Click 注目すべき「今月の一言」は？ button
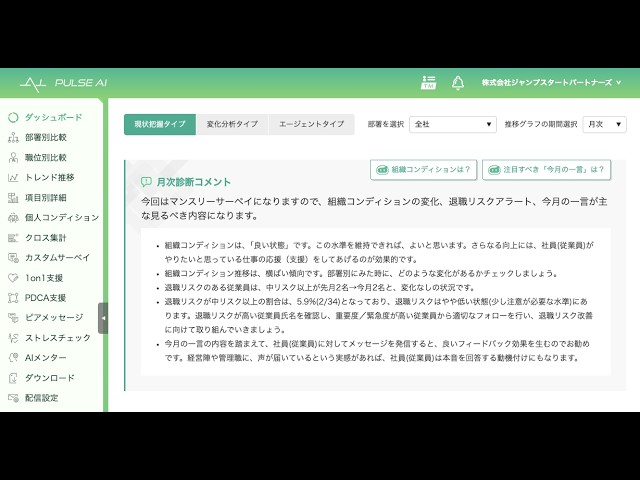Screen dimensions: 640x480 click(547, 170)
